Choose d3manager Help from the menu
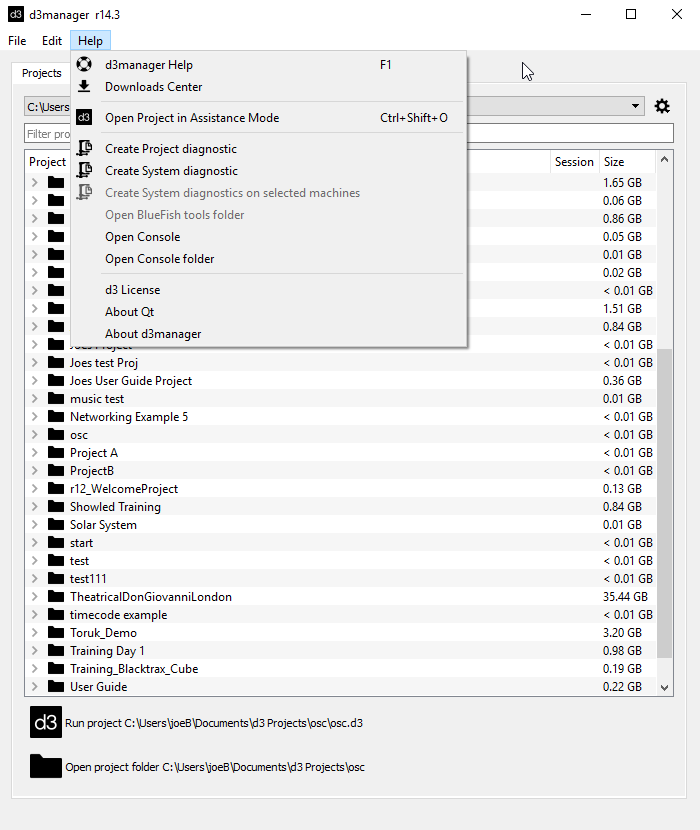This screenshot has width=700, height=830. [x=269, y=65]
